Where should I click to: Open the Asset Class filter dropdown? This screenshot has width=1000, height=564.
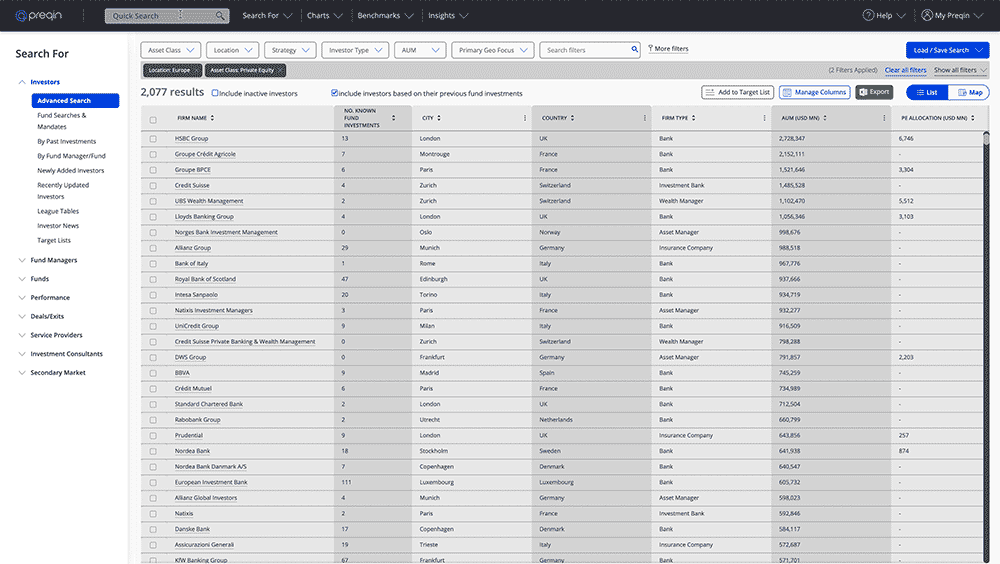click(171, 50)
